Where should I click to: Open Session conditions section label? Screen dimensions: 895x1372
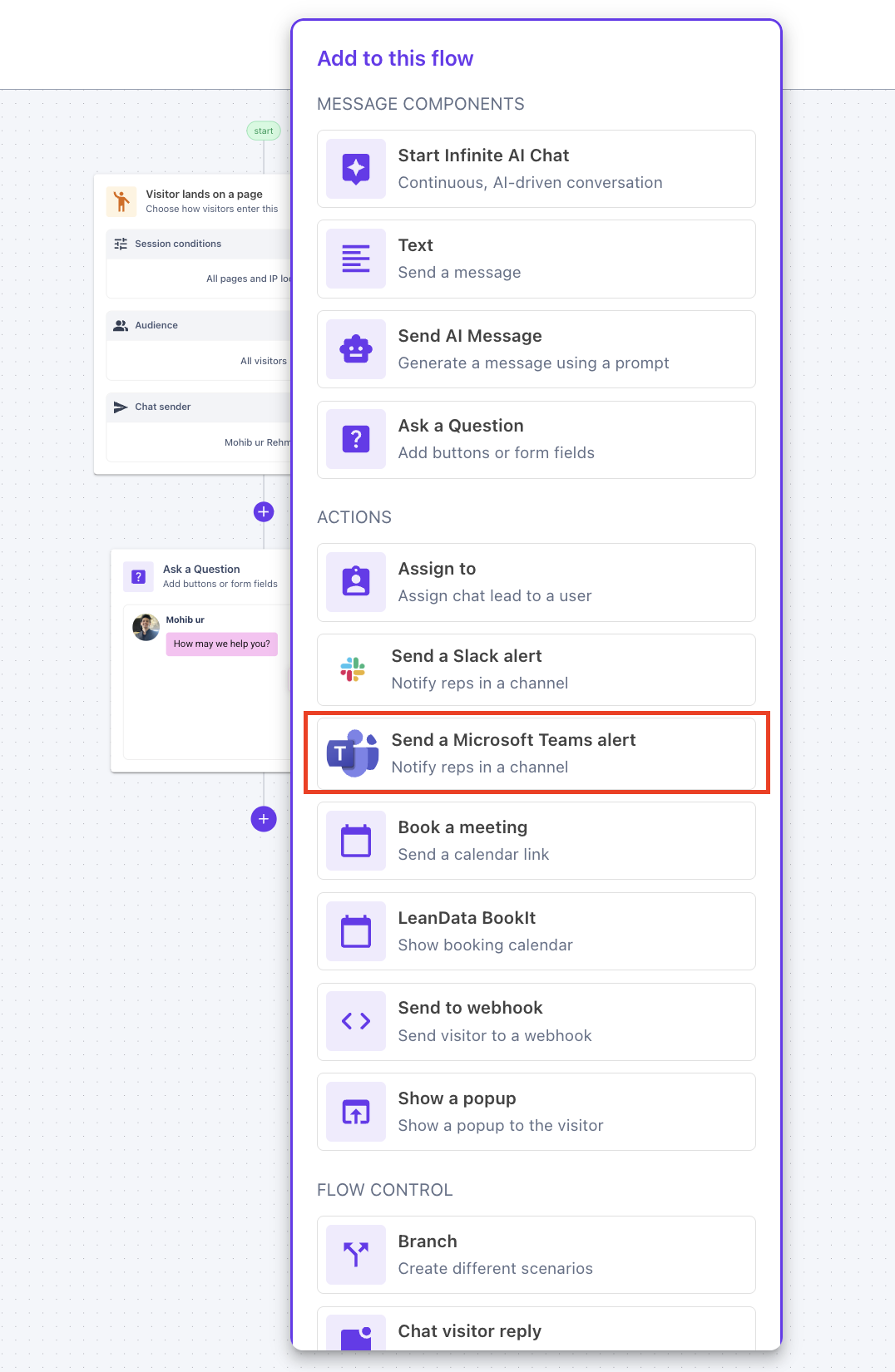click(178, 244)
